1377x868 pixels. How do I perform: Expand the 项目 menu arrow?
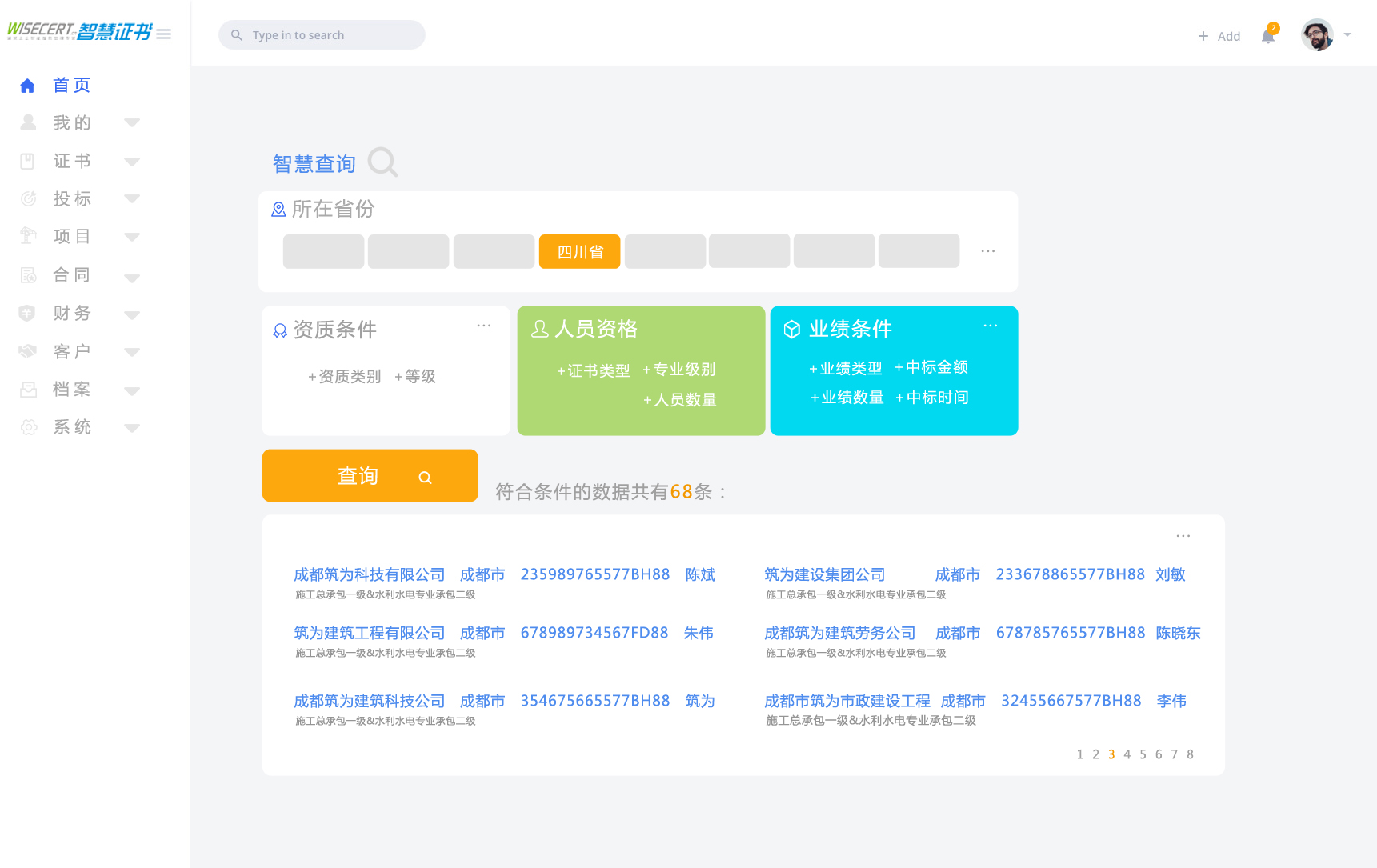pos(133,237)
